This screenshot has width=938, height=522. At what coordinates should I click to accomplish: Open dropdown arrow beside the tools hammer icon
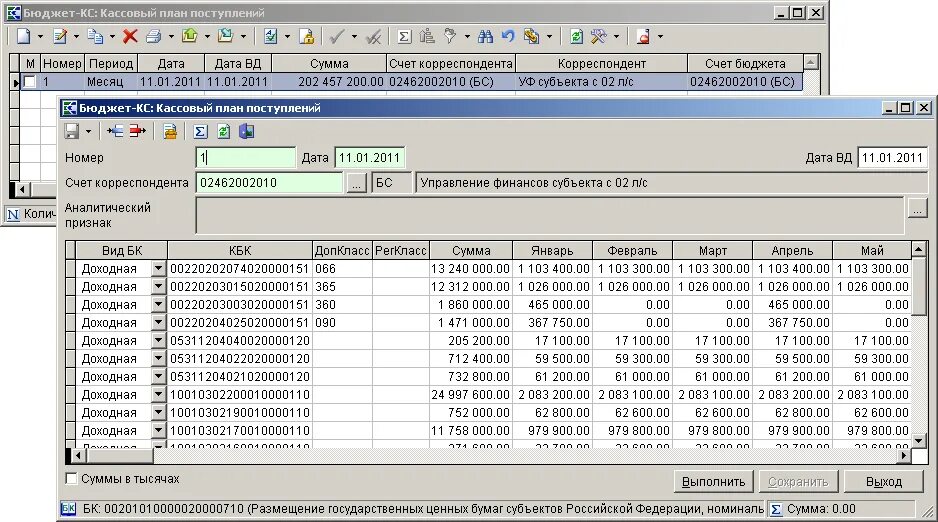(616, 37)
